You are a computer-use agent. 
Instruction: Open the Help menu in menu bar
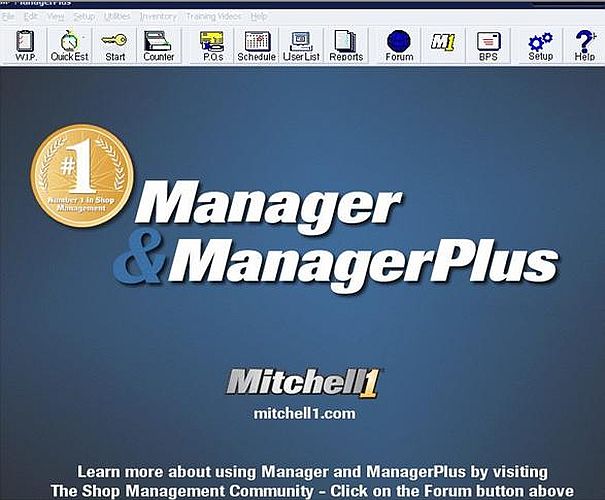point(259,17)
